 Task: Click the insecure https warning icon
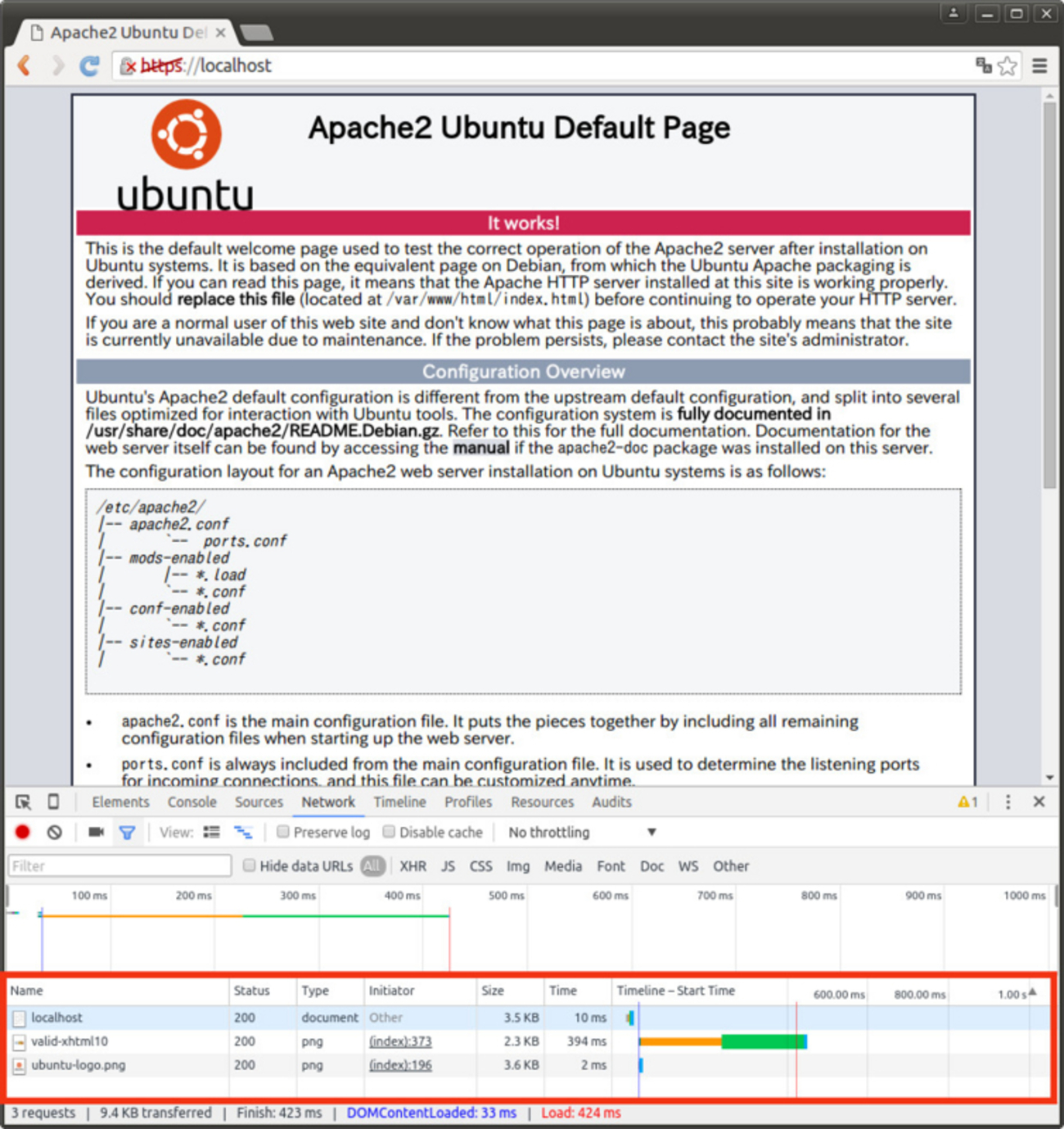(128, 66)
